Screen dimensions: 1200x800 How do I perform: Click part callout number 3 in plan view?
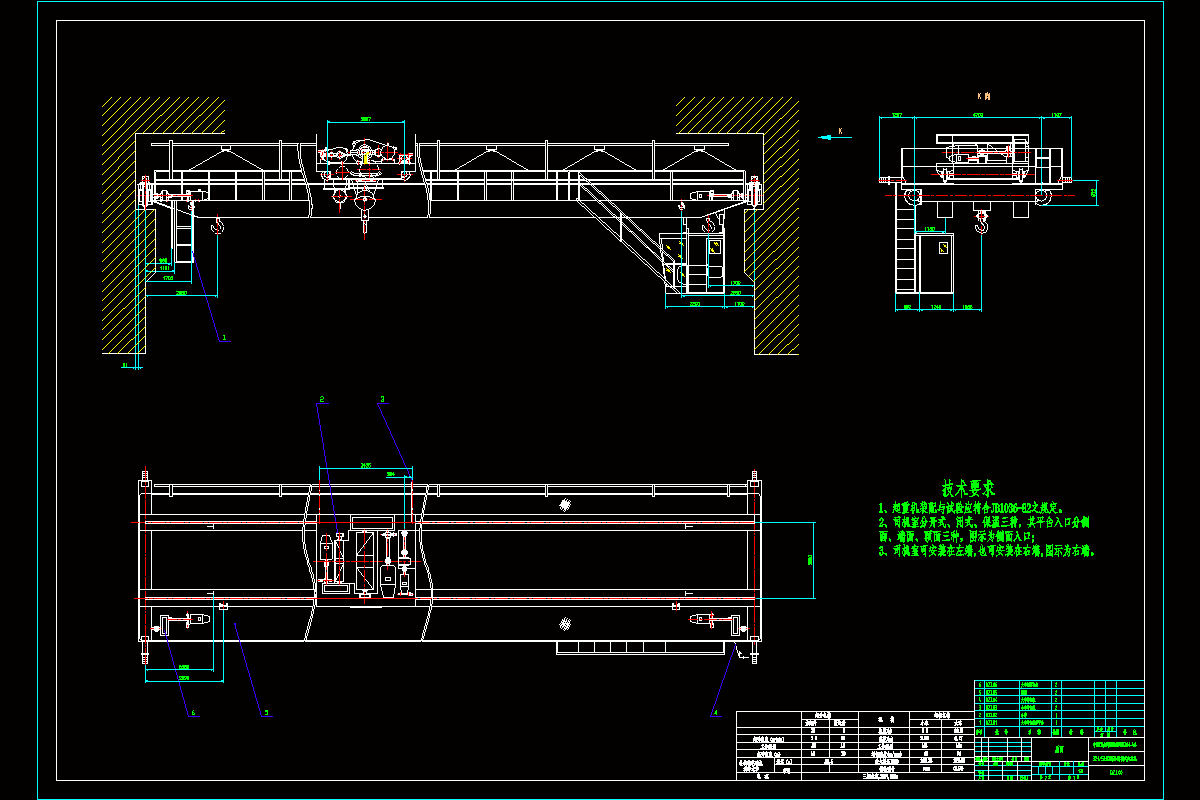point(382,400)
